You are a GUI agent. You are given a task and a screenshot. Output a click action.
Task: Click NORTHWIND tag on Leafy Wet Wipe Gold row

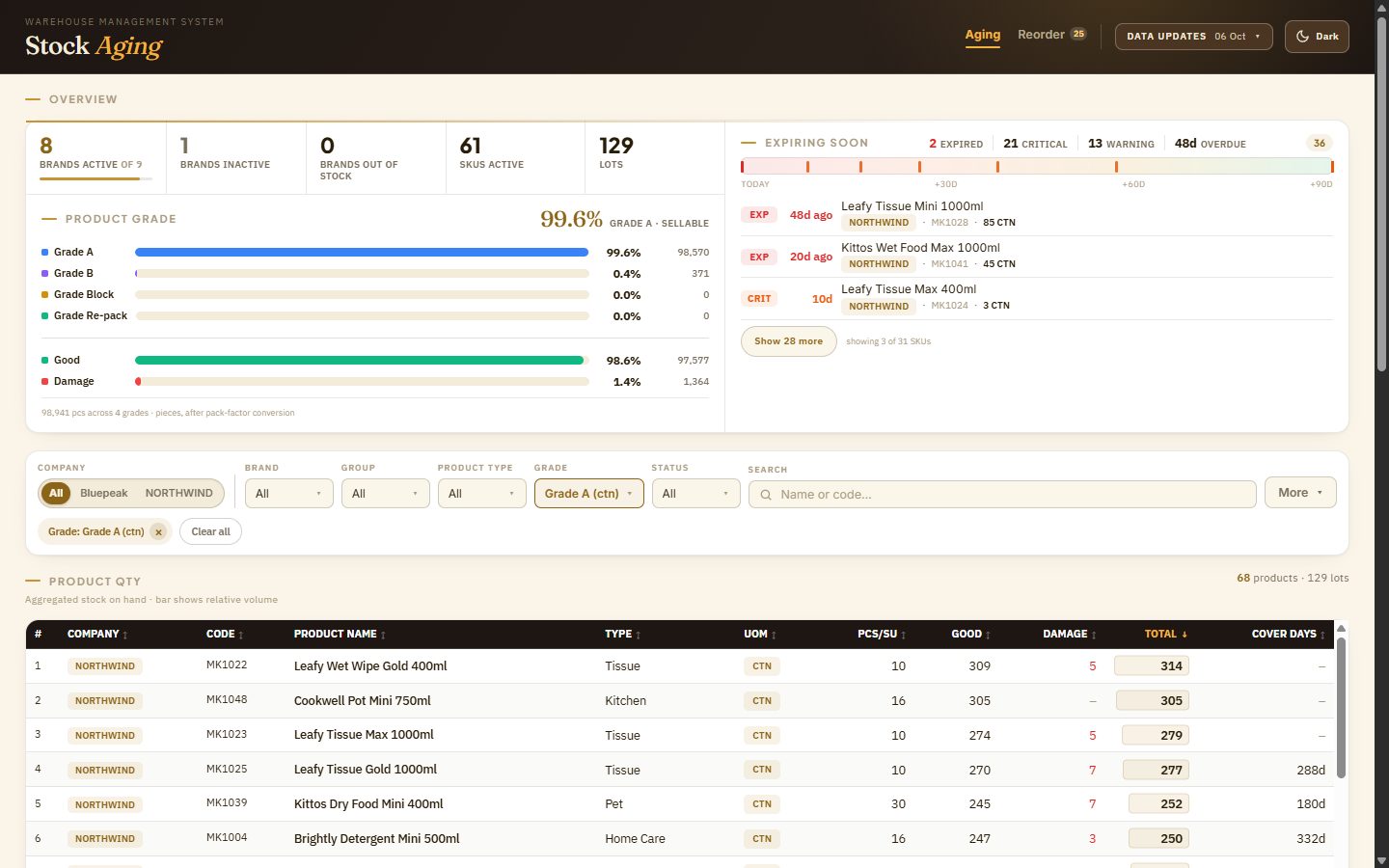point(105,666)
